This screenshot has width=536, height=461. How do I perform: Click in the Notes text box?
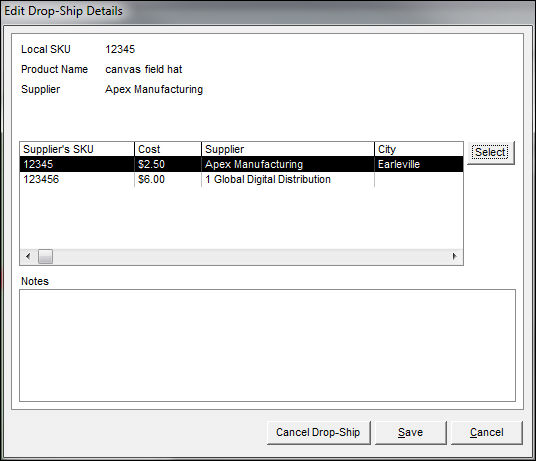[267, 345]
